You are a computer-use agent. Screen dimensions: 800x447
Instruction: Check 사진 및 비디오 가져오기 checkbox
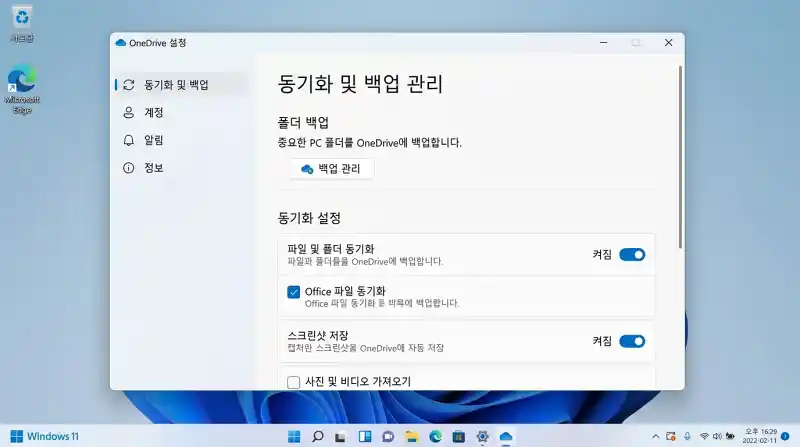point(293,382)
